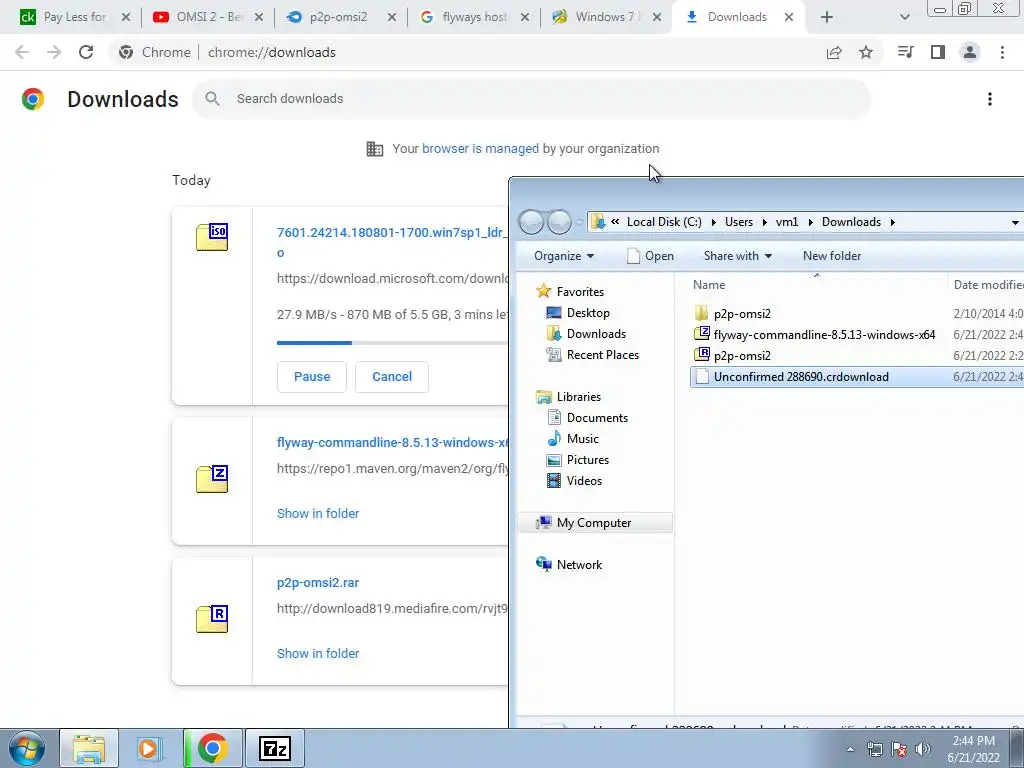Click the Chrome back arrow

click(x=22, y=52)
